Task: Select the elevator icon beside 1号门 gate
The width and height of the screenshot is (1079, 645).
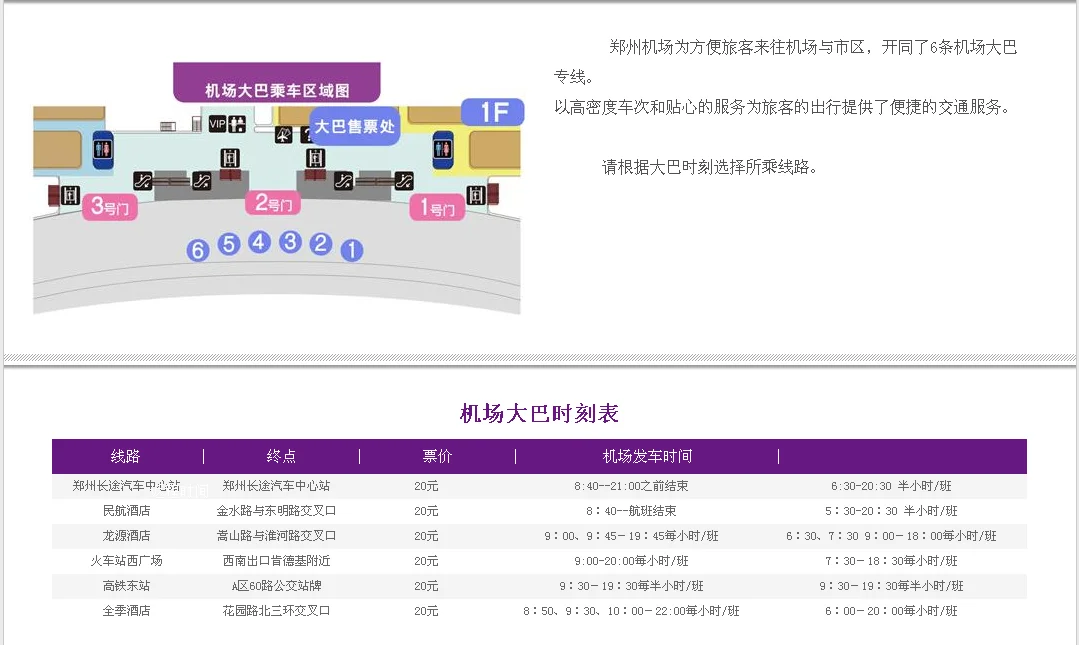Action: click(x=475, y=194)
